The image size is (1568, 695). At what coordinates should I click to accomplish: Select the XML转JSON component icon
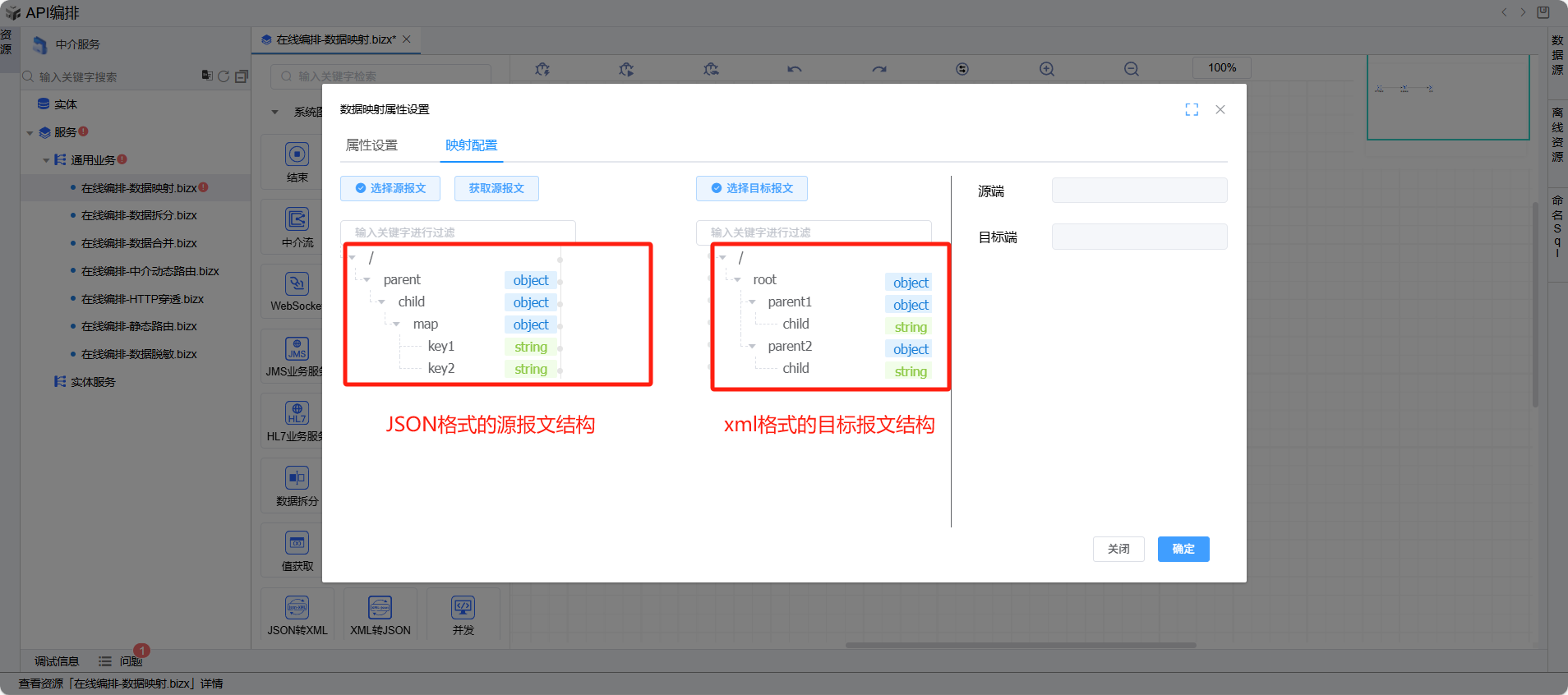pos(380,608)
